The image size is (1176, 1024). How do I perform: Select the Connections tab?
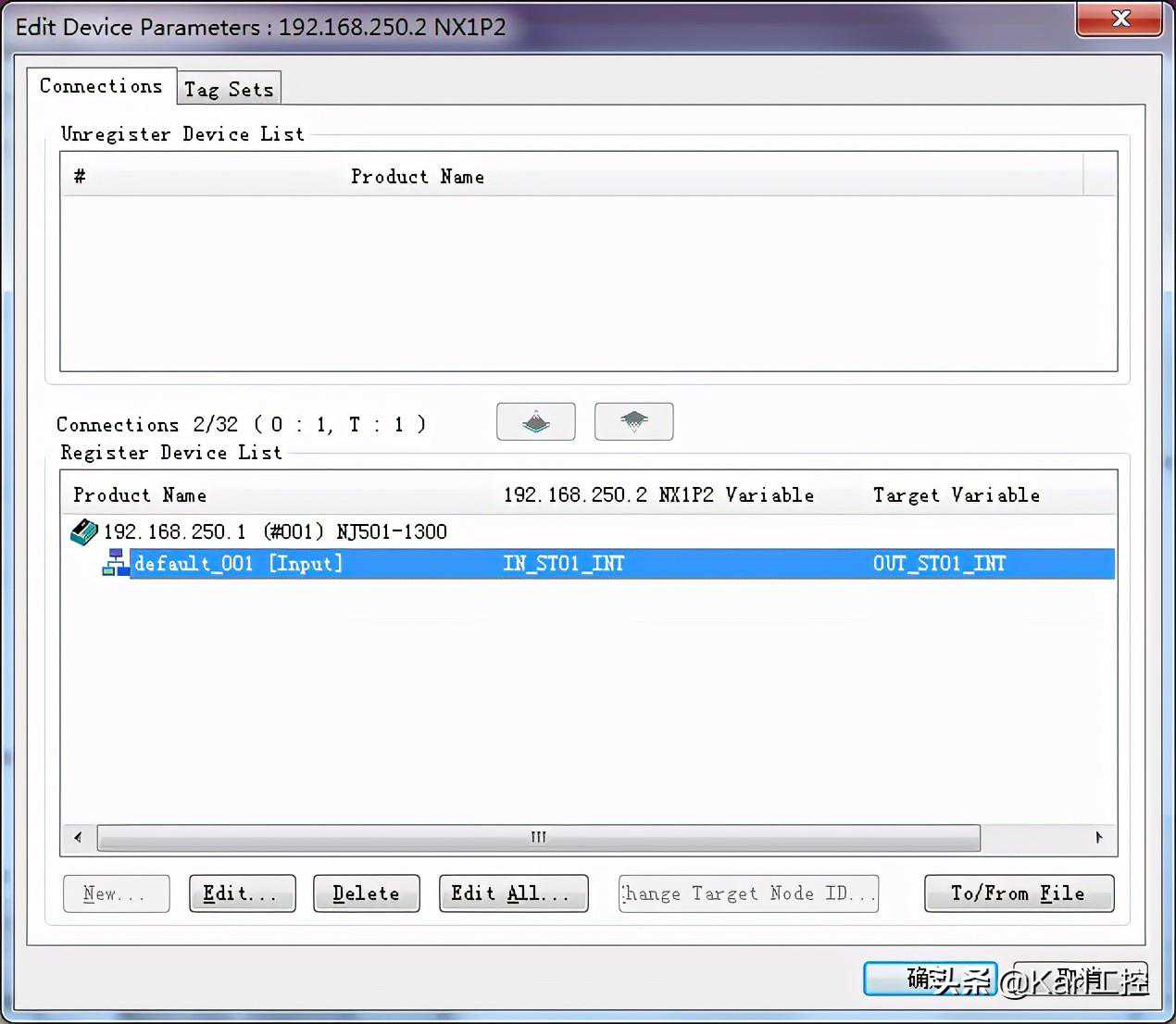click(x=101, y=86)
